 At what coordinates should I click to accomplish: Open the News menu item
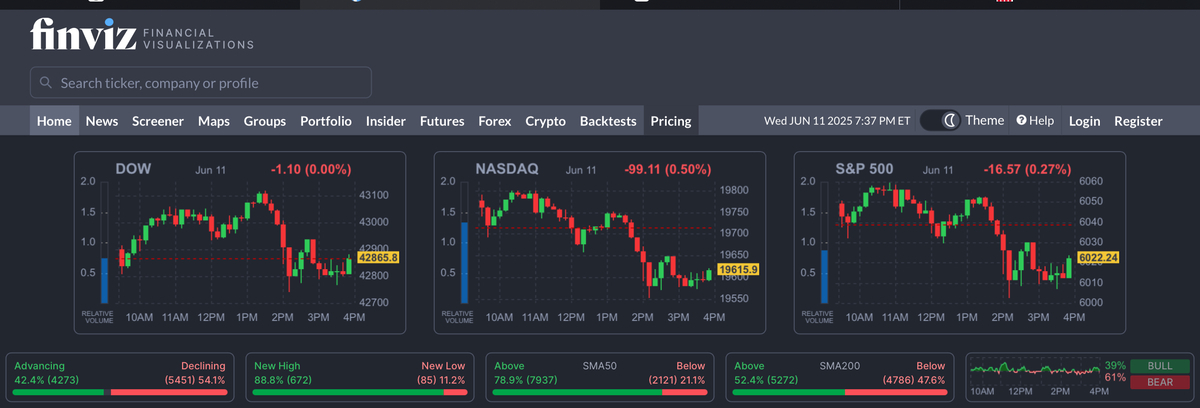click(x=102, y=121)
